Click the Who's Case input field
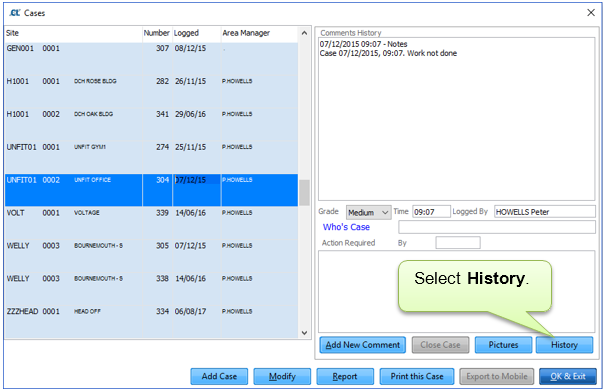The height and width of the screenshot is (392, 605). (497, 227)
